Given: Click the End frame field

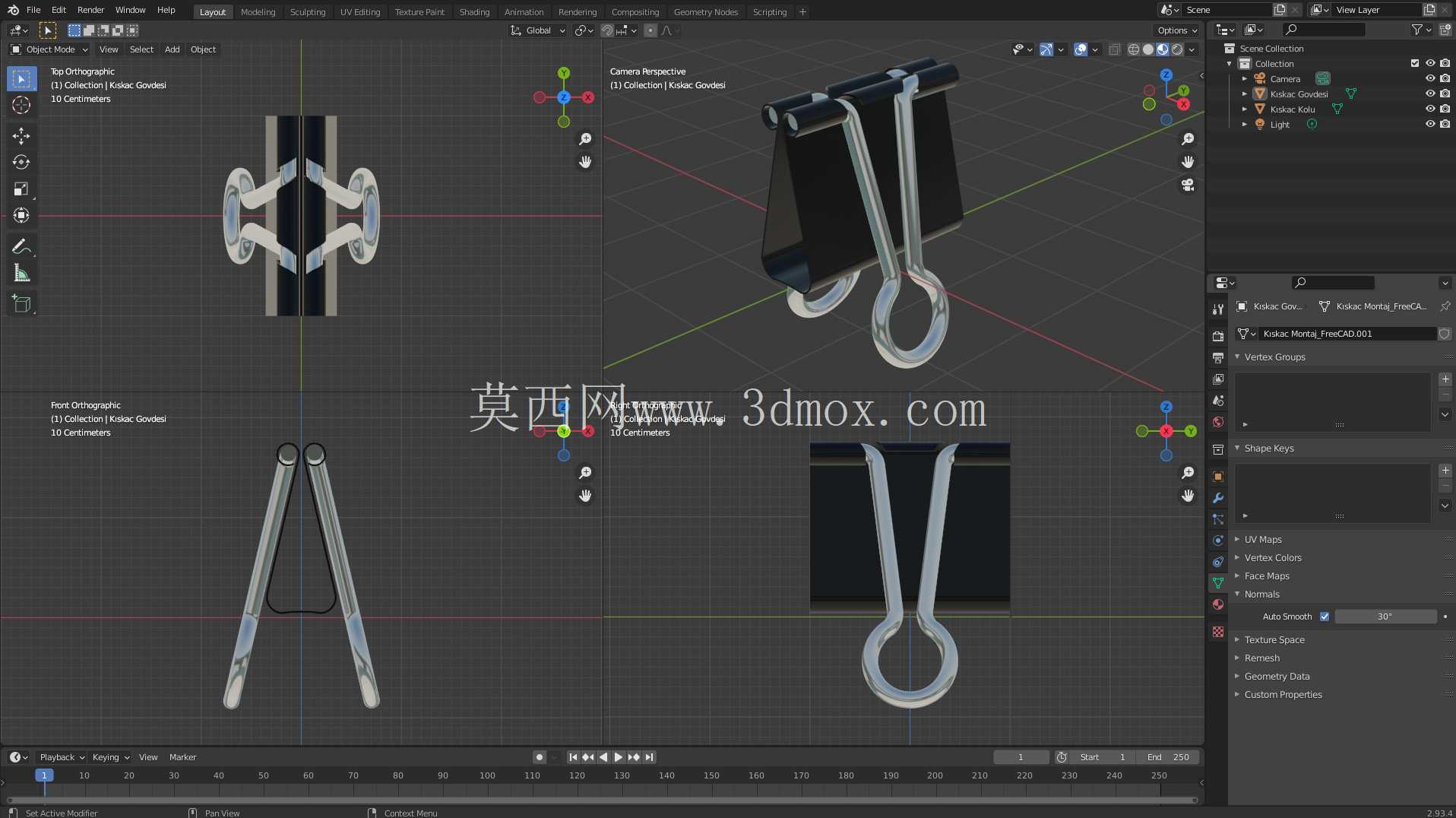Looking at the screenshot, I should pos(1168,757).
